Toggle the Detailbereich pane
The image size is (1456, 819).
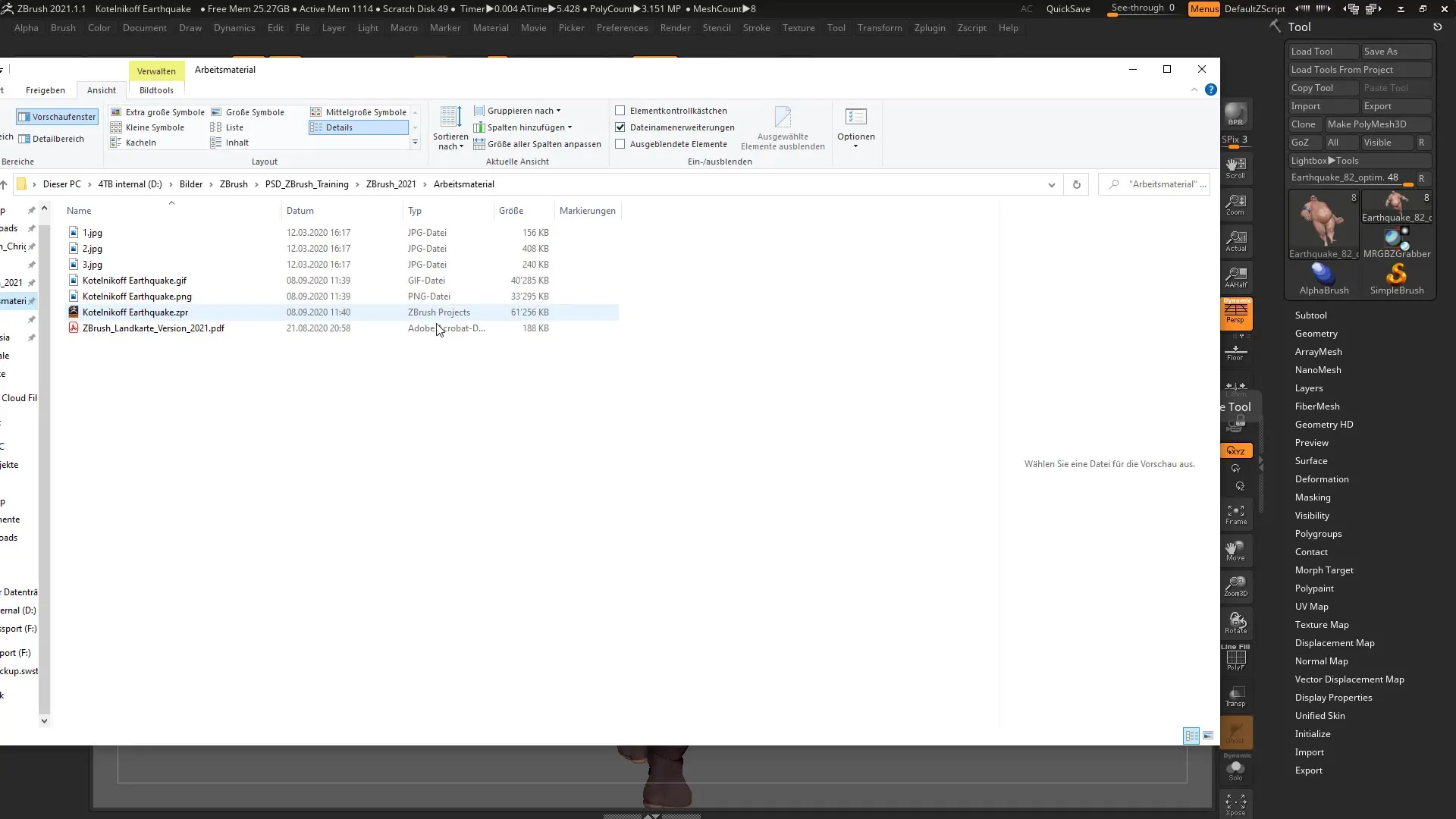pyautogui.click(x=51, y=139)
